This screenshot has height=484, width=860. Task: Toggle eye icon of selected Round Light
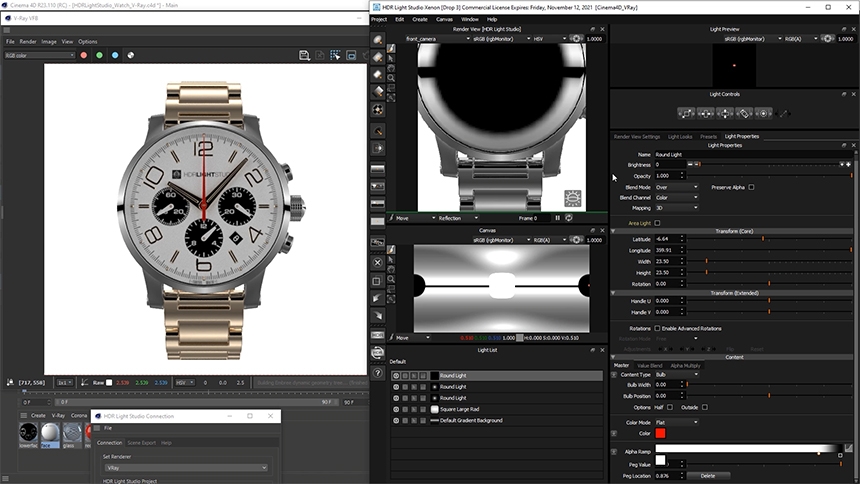click(x=396, y=376)
